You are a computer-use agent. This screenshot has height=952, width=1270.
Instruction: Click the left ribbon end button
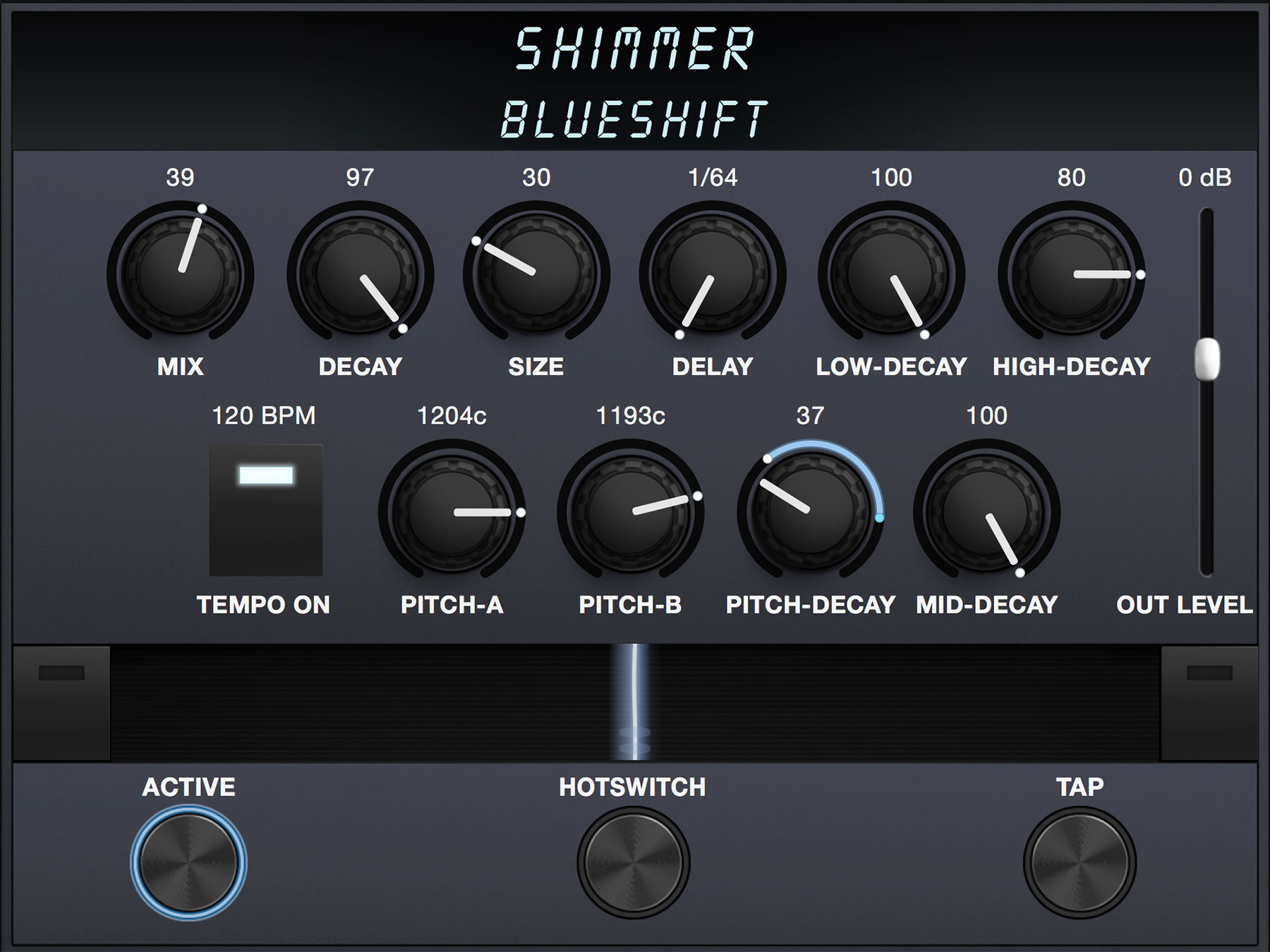click(x=61, y=703)
